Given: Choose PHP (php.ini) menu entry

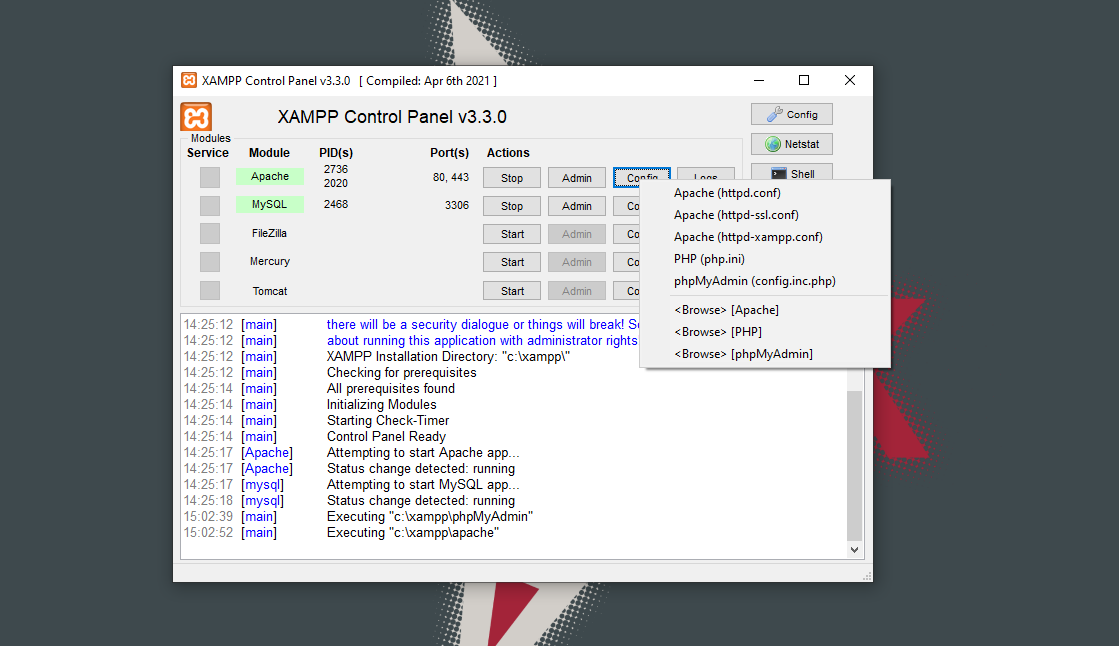Looking at the screenshot, I should pyautogui.click(x=709, y=259).
